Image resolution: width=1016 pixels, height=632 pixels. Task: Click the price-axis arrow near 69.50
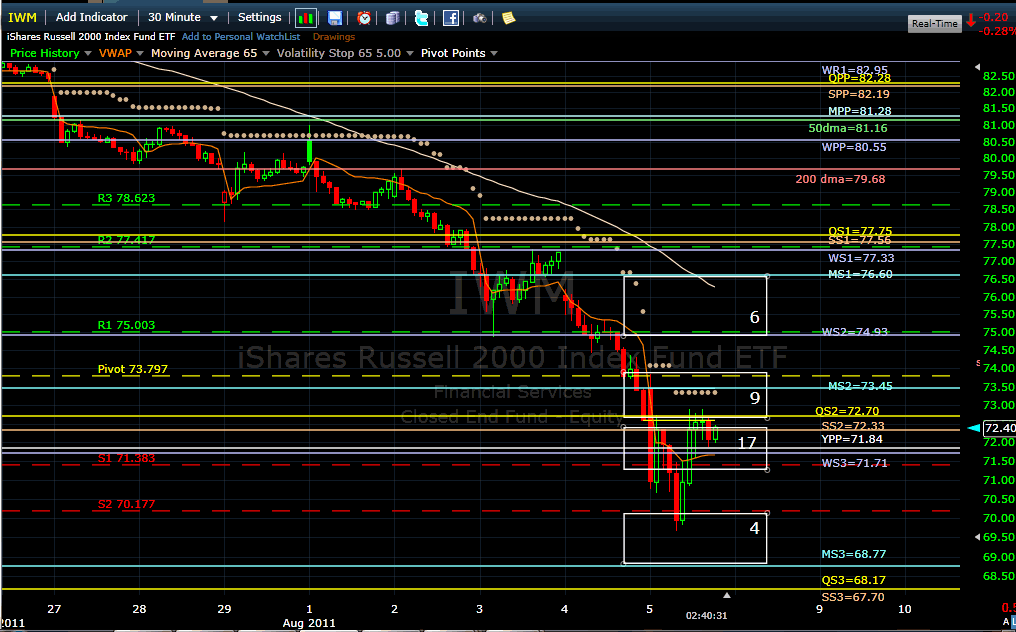978,537
